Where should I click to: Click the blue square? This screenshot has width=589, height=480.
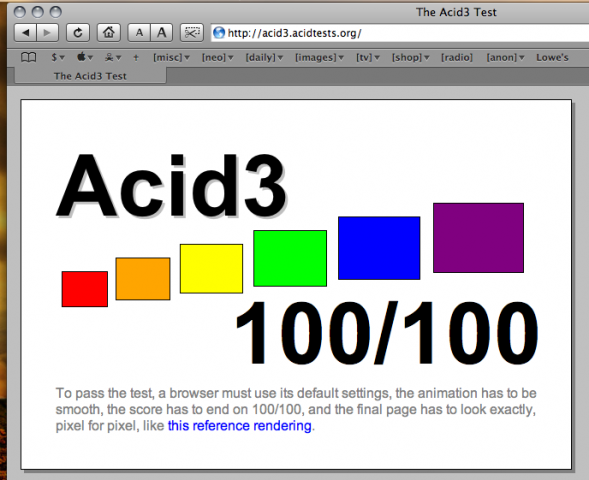pyautogui.click(x=379, y=248)
